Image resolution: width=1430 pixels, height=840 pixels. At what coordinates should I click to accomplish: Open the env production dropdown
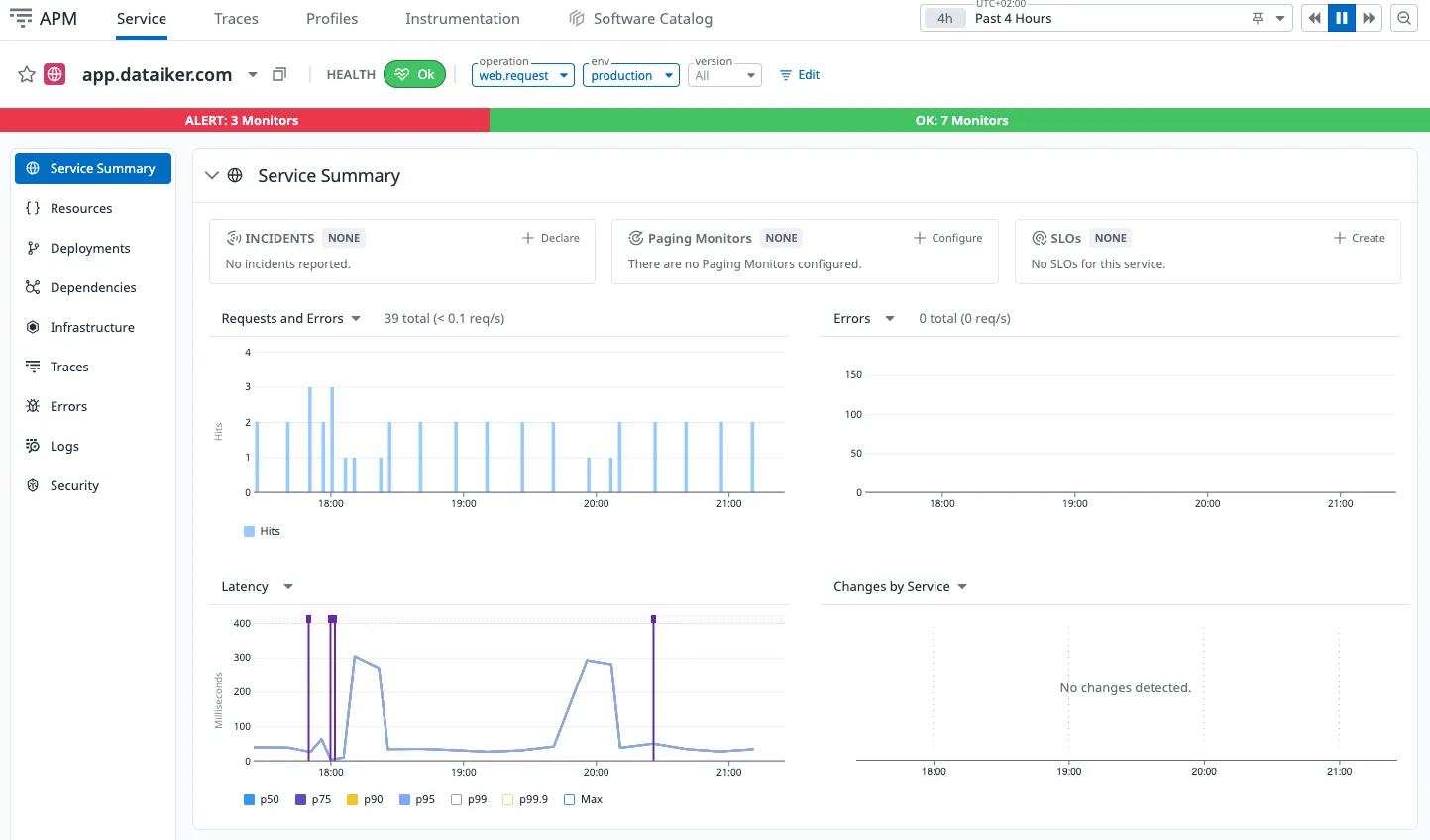click(x=631, y=75)
